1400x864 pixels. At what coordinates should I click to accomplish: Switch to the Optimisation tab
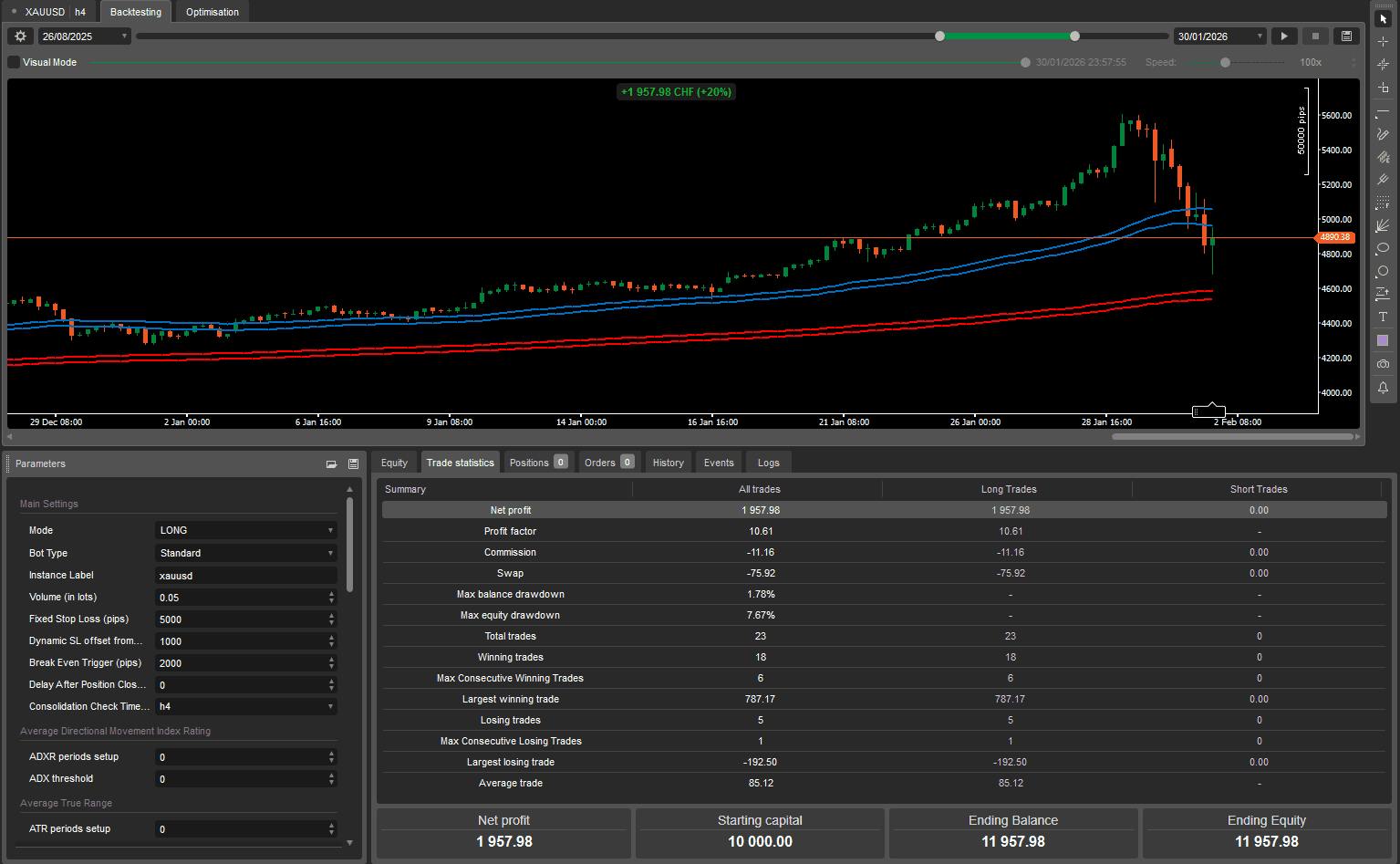pyautogui.click(x=213, y=12)
